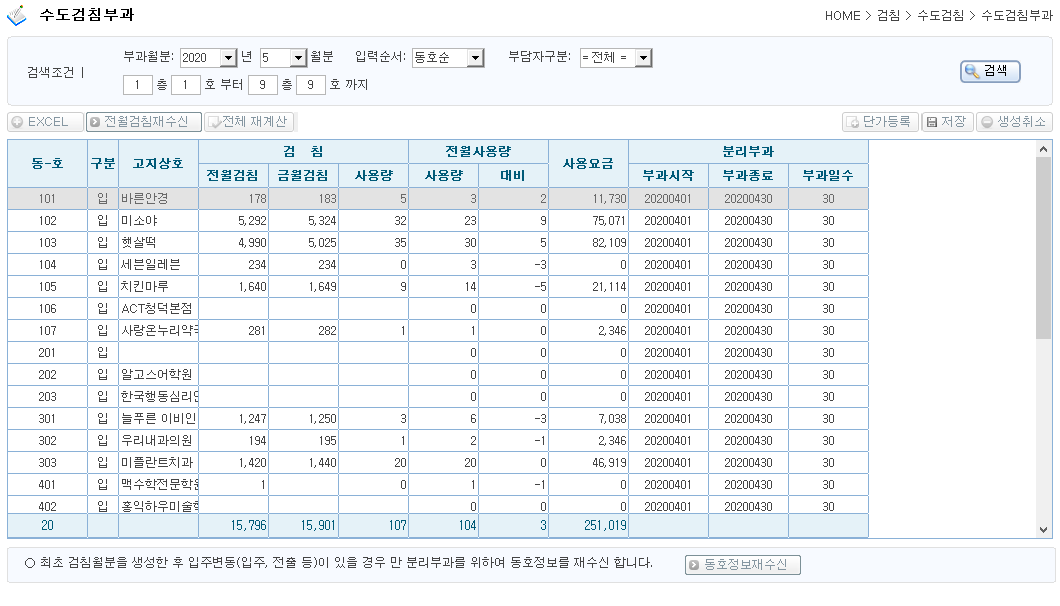This screenshot has width=1060, height=606.
Task: Open the month dropdown showing 5
Action: (x=284, y=57)
